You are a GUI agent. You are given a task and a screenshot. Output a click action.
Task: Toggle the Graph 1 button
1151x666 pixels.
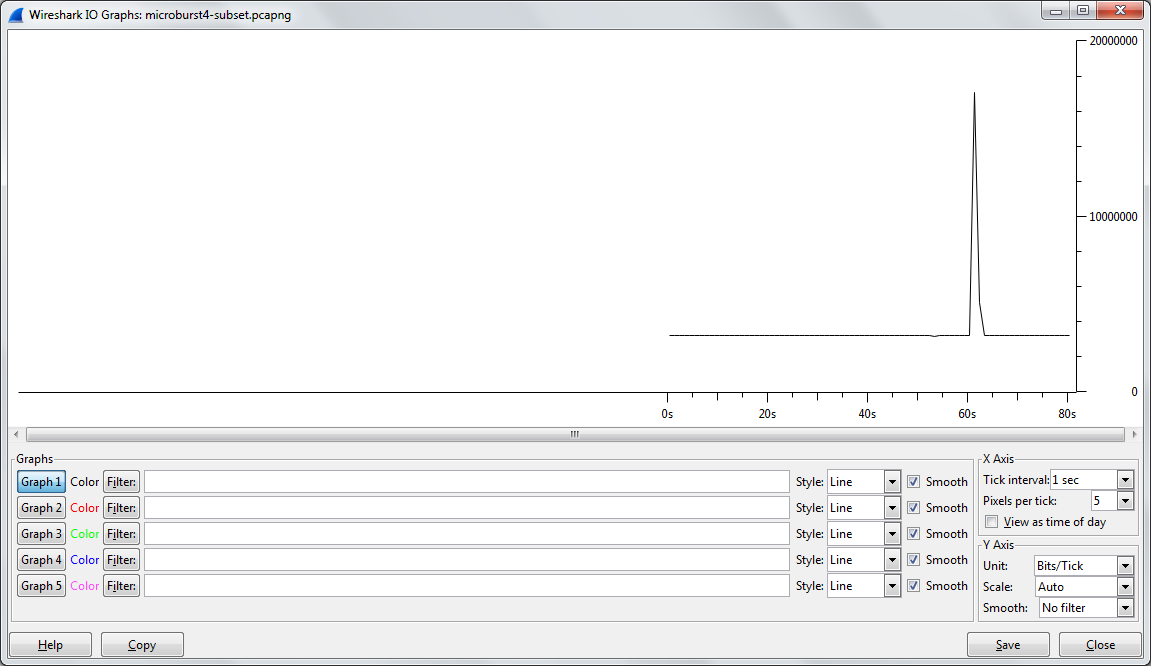coord(41,482)
